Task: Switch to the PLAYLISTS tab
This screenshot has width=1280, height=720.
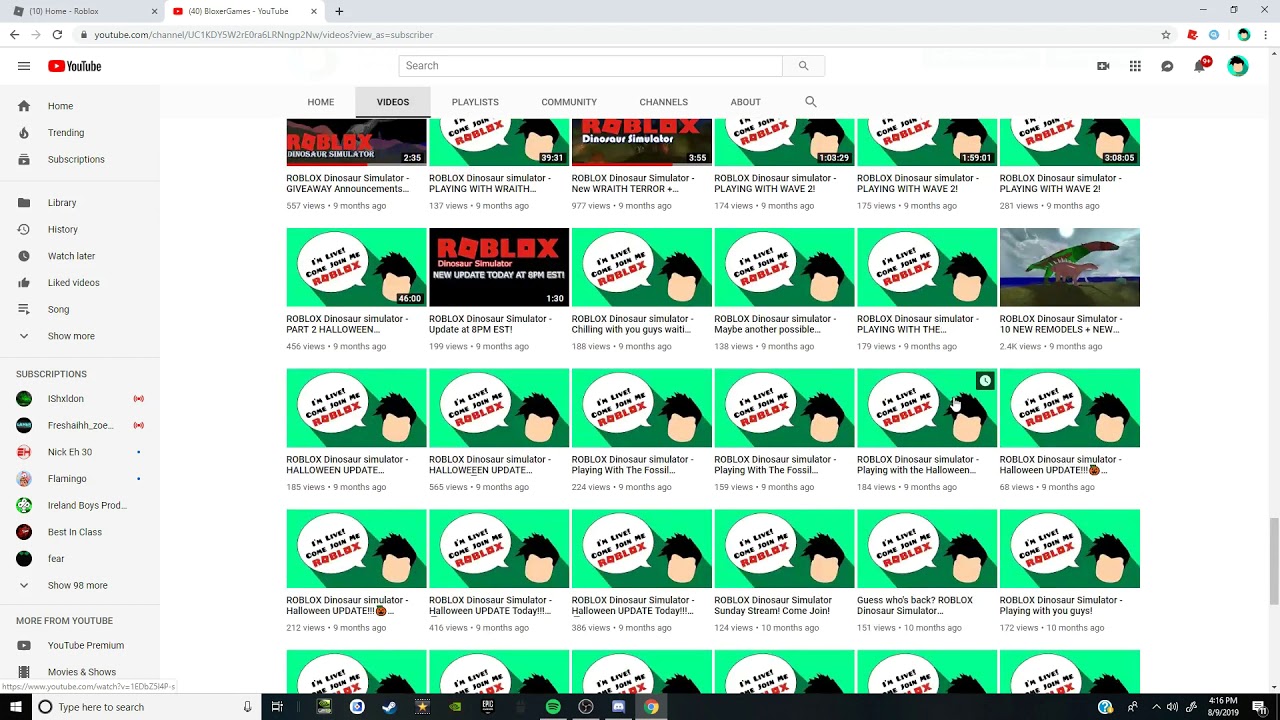Action: pyautogui.click(x=475, y=102)
